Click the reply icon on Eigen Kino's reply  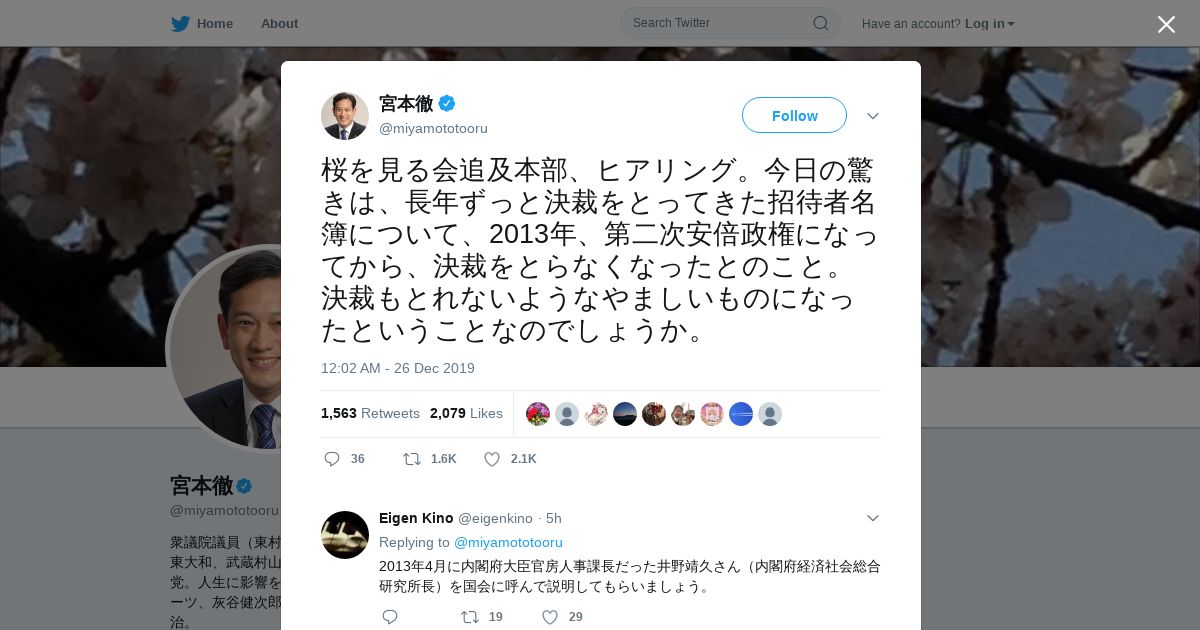(x=390, y=617)
